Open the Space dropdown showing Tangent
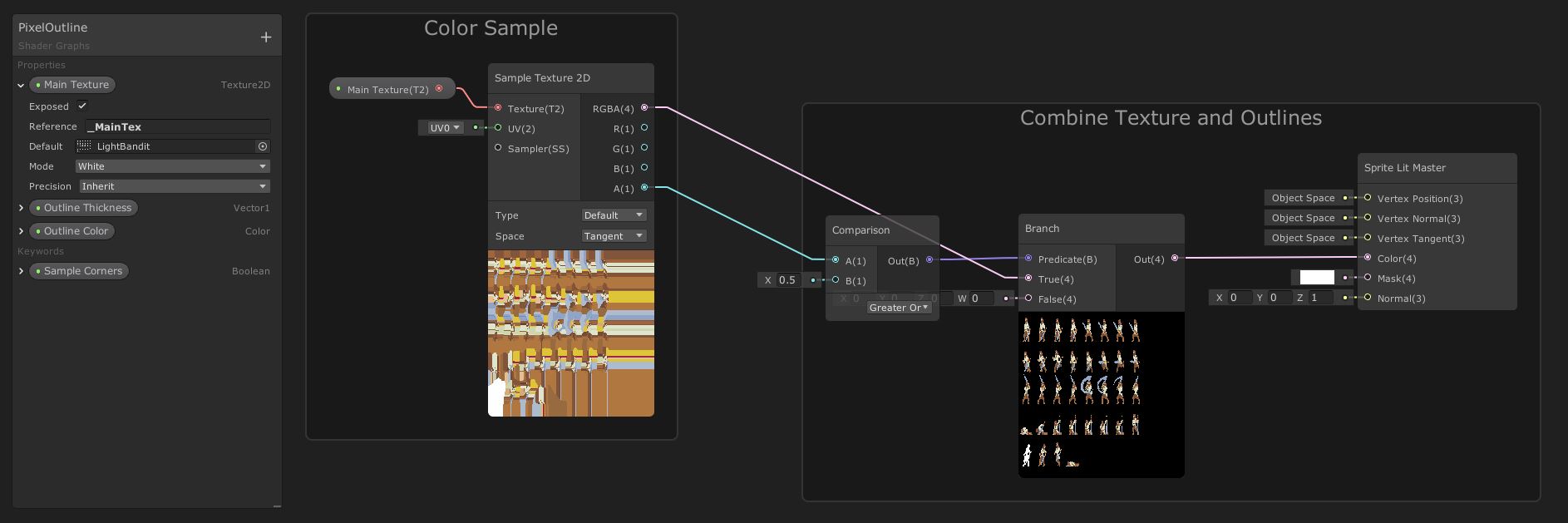The height and width of the screenshot is (523, 1568). coord(614,236)
